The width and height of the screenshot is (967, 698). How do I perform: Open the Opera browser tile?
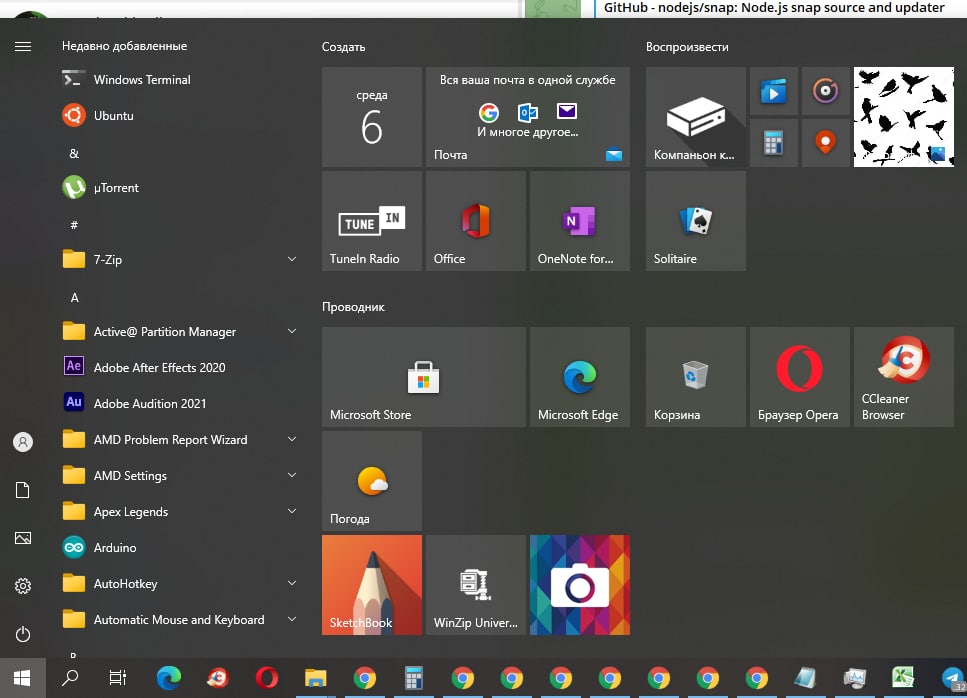799,377
